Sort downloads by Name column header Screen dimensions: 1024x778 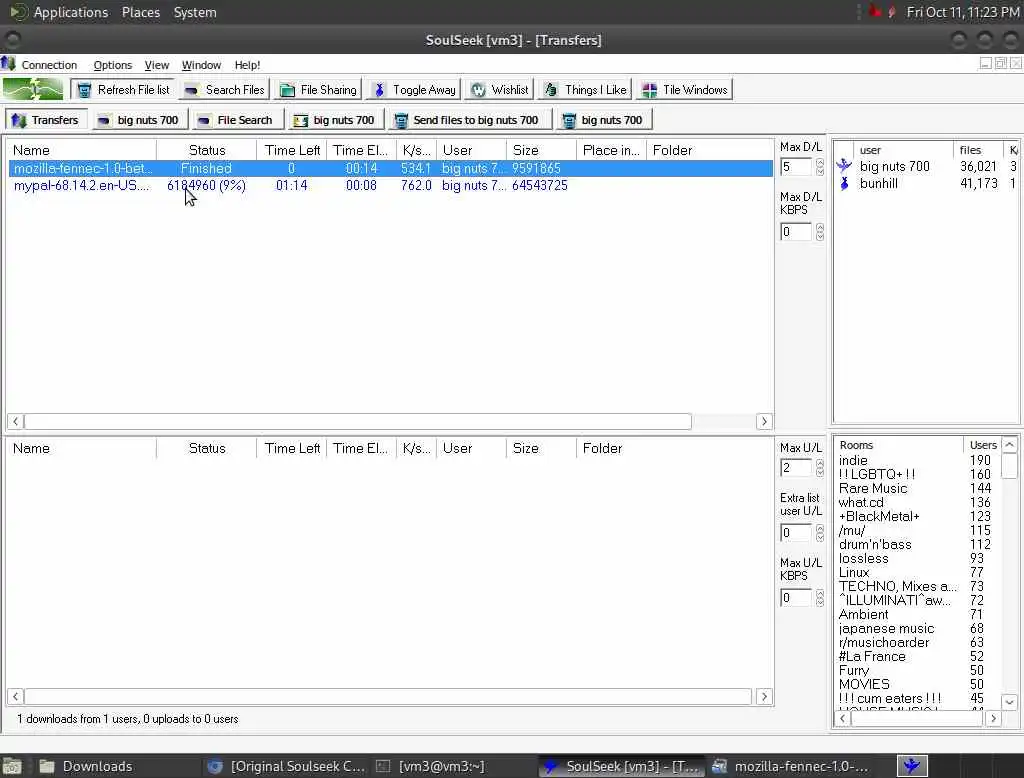tap(82, 150)
